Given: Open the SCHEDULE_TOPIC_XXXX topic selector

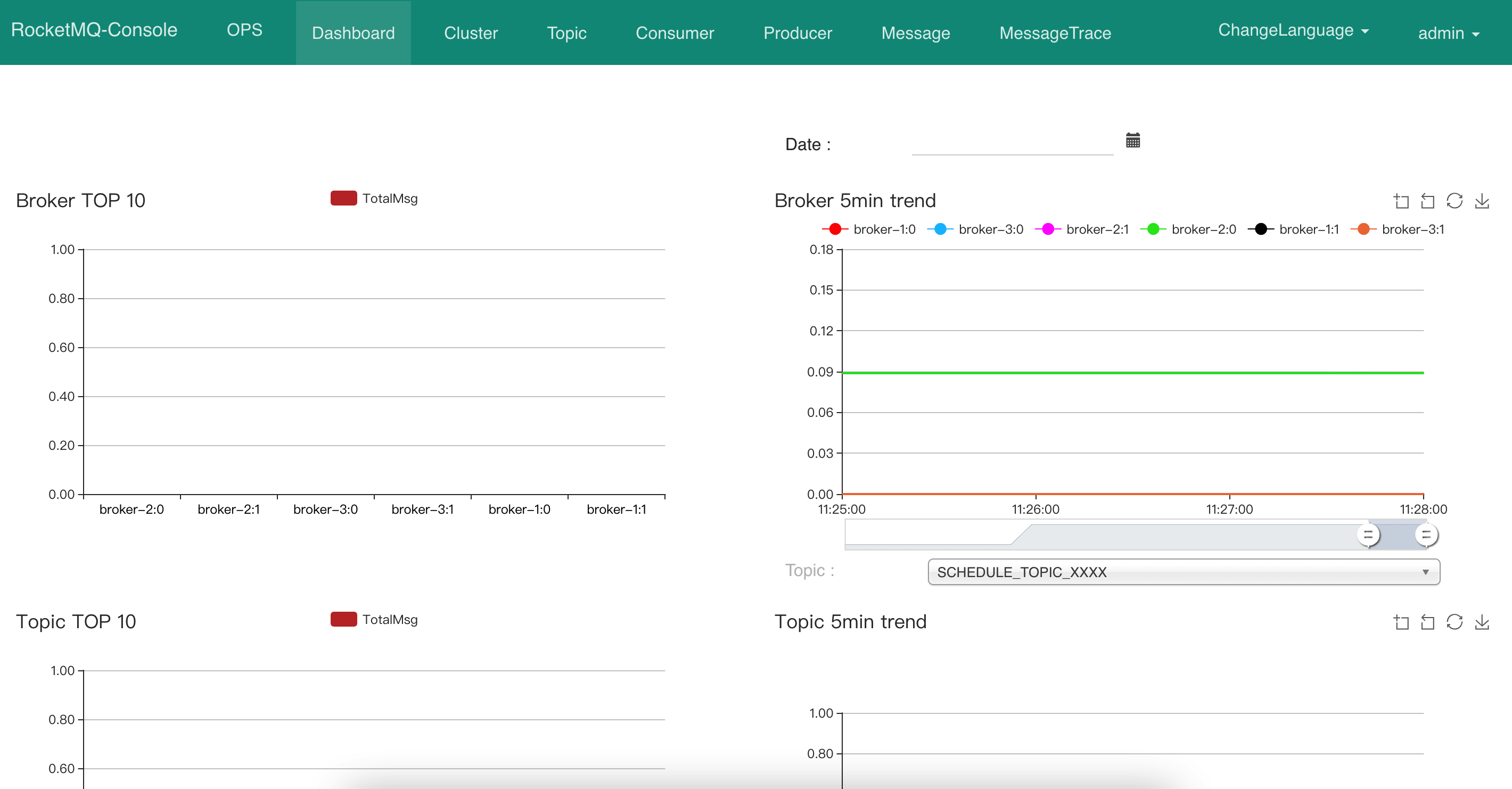Looking at the screenshot, I should click(1184, 572).
